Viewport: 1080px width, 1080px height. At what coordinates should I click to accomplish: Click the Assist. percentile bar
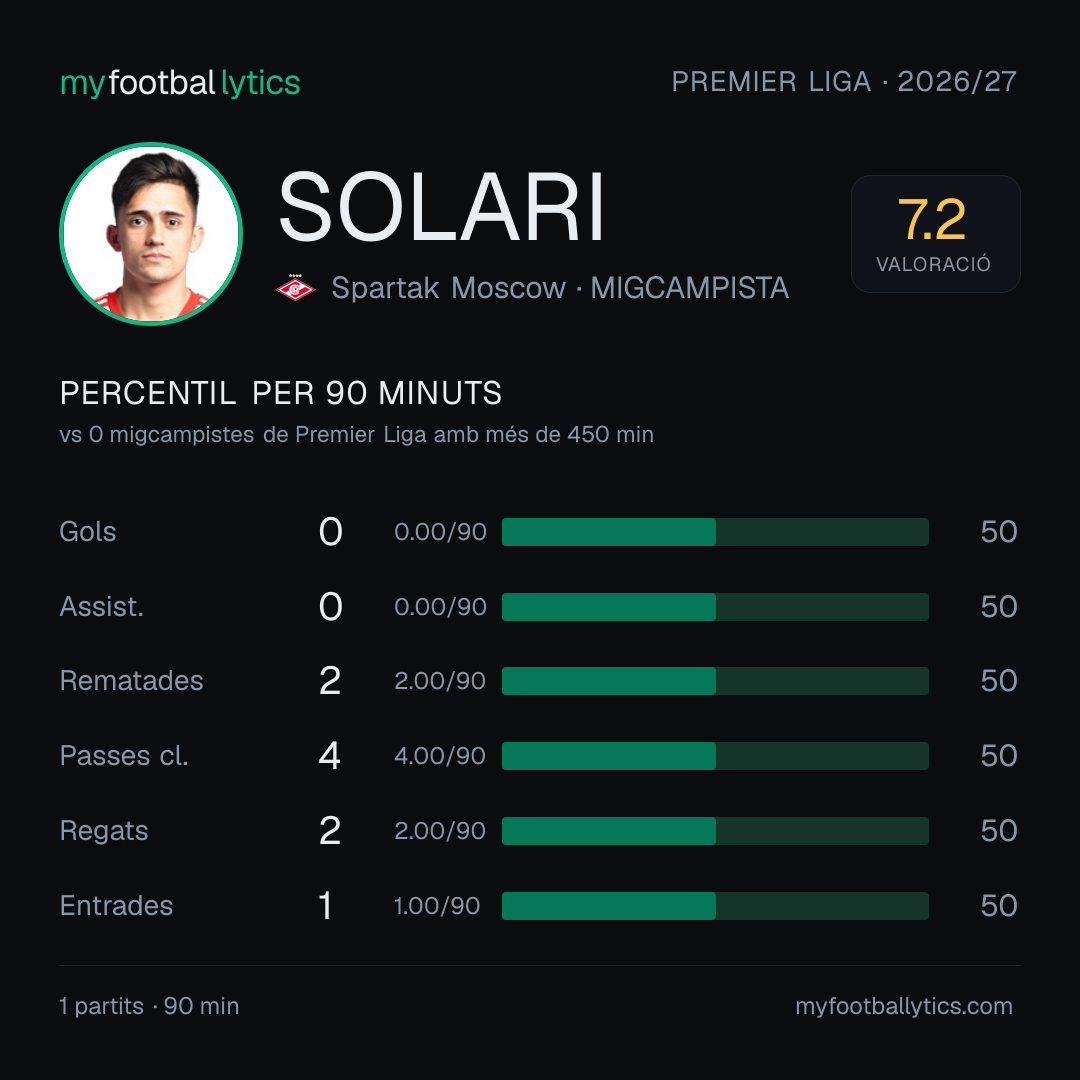coord(715,607)
